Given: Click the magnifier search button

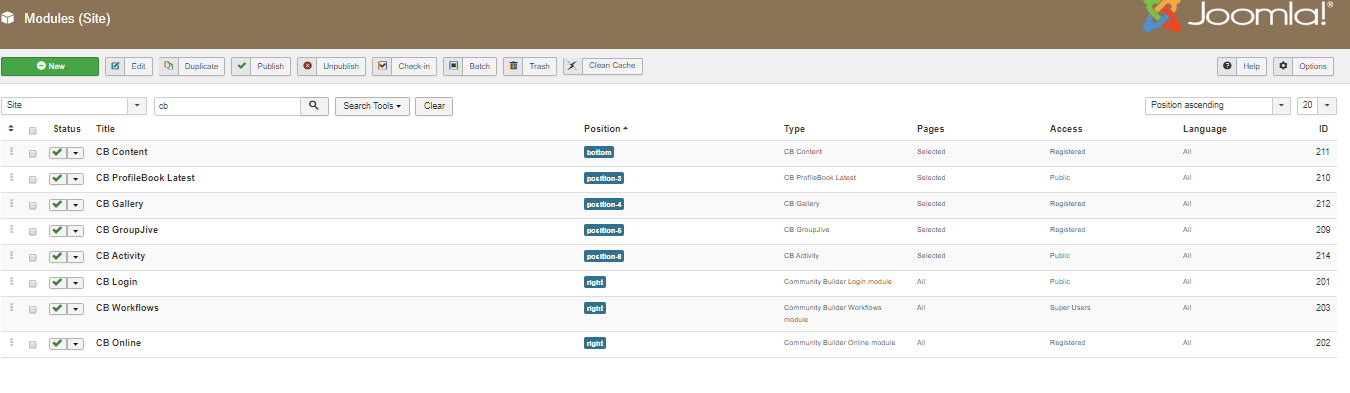Looking at the screenshot, I should 315,105.
